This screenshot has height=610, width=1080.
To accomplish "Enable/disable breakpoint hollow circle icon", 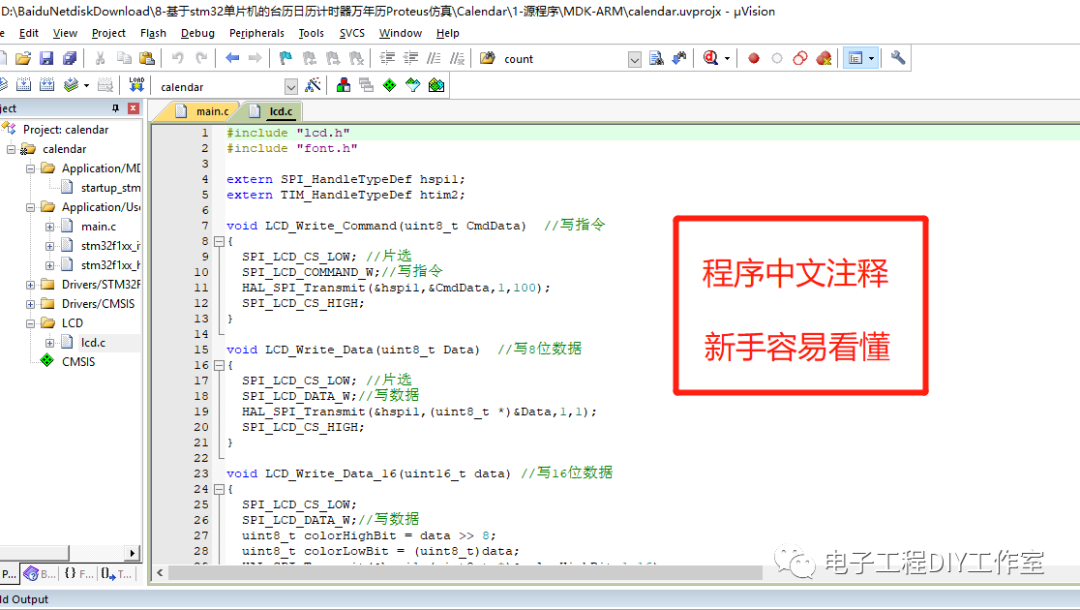I will (x=777, y=59).
